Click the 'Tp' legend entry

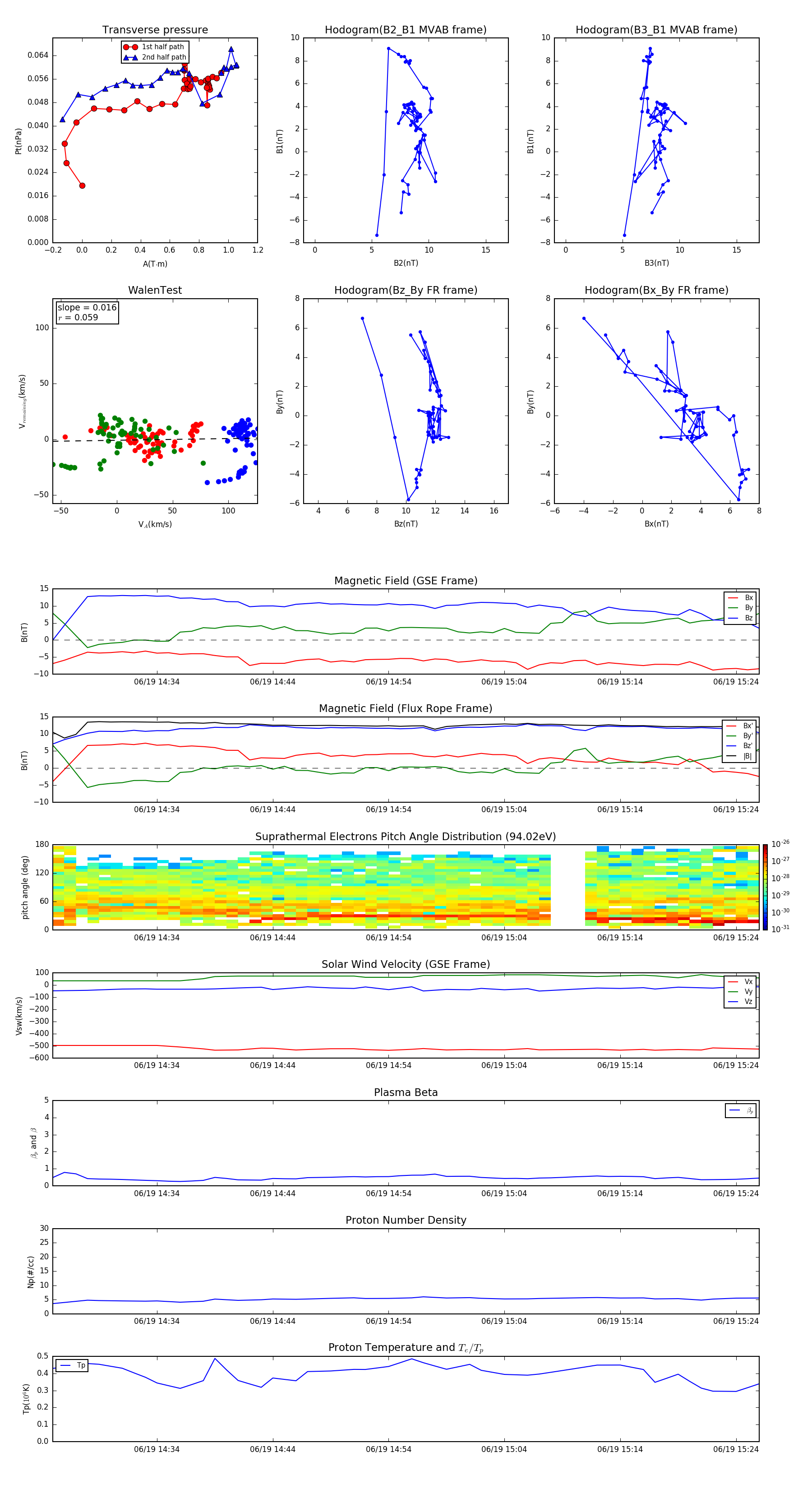72,1365
